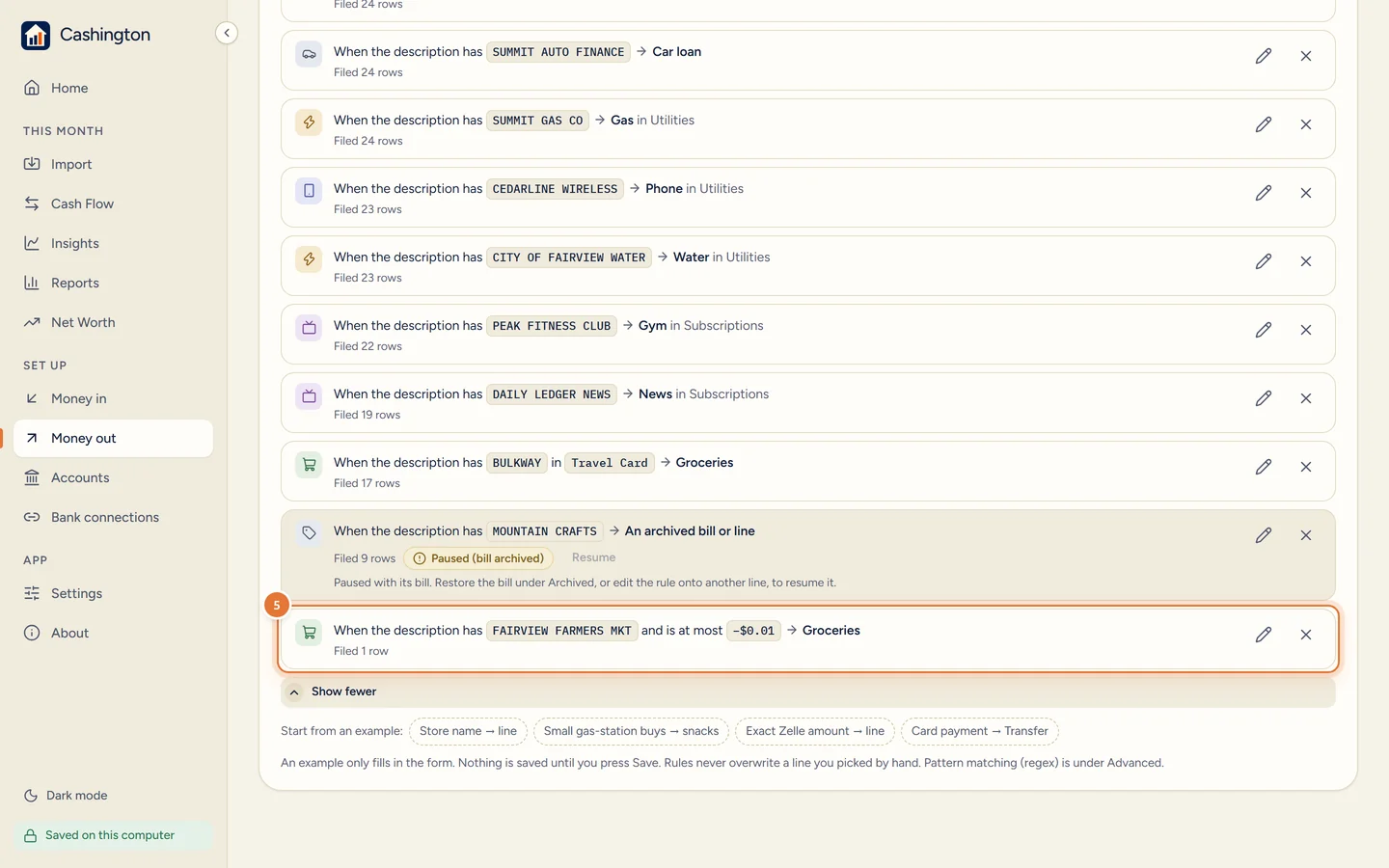
Task: Remove the SUMMIT GAS CO rule
Action: click(1306, 124)
